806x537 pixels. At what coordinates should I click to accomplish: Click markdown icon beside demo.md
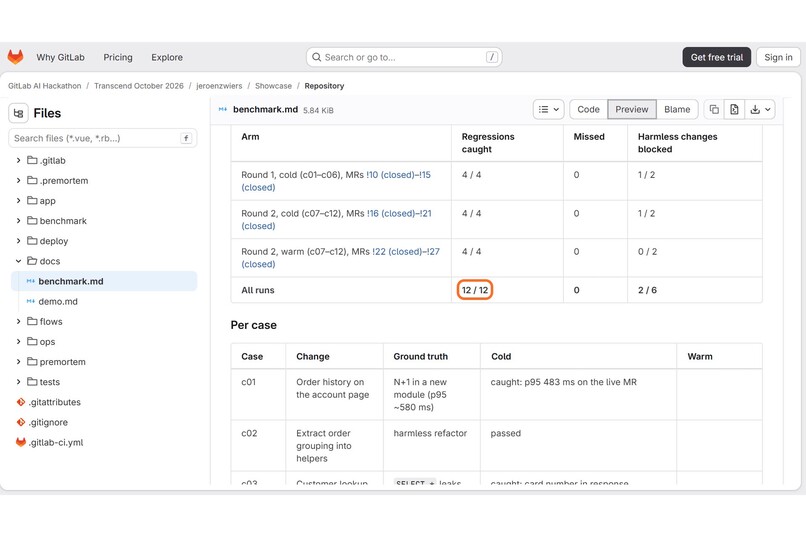coord(31,301)
